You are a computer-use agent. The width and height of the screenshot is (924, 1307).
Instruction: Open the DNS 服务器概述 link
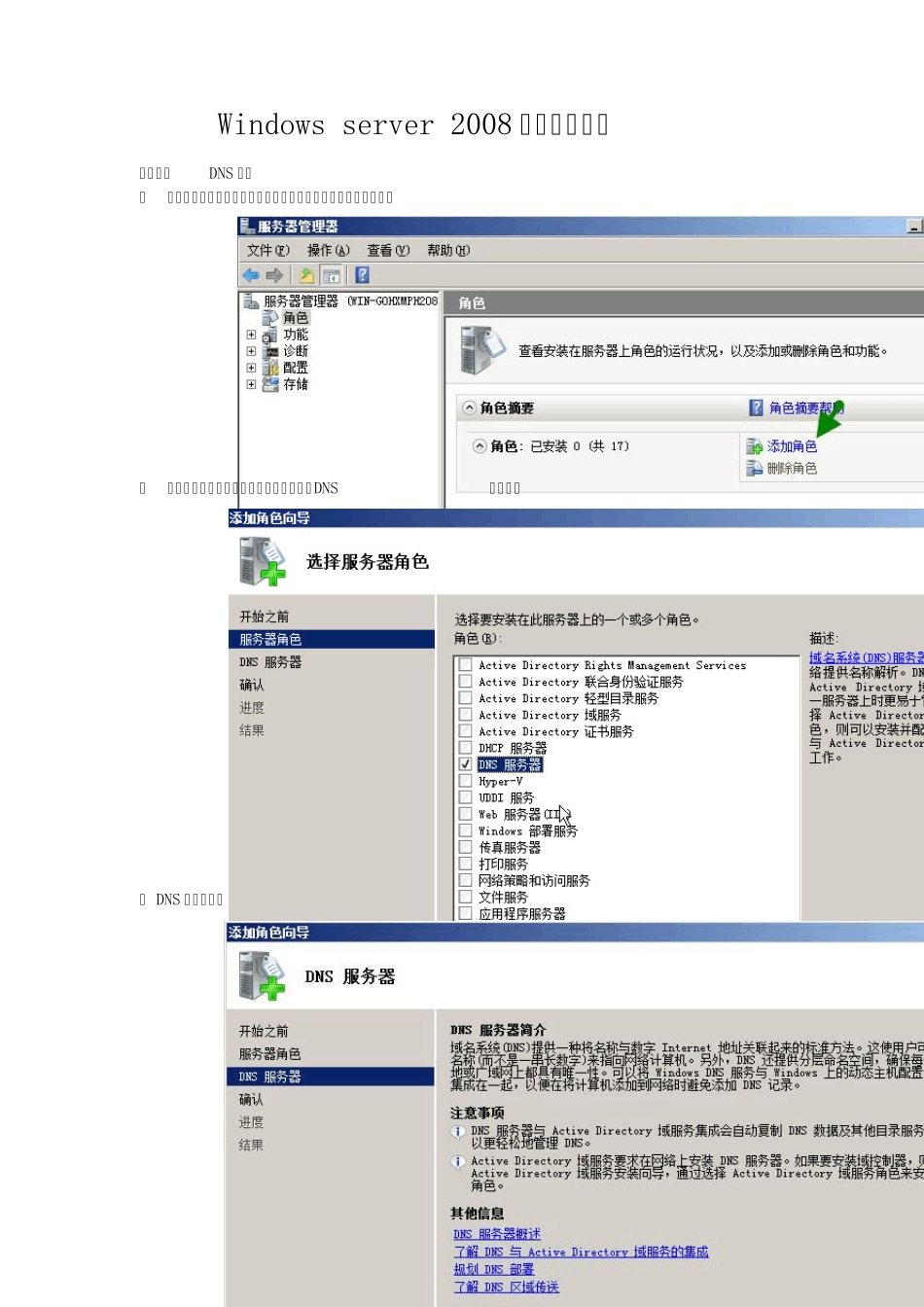497,1234
